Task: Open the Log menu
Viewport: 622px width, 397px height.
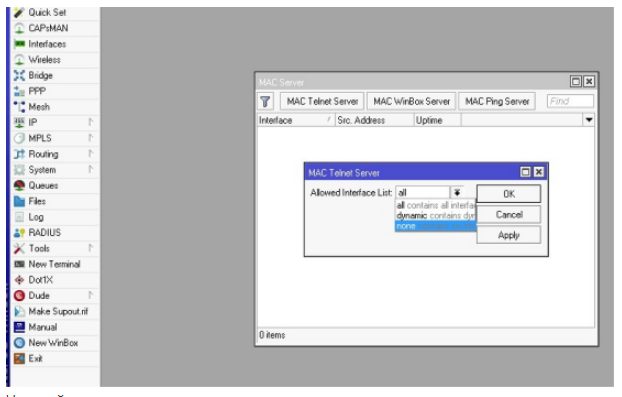Action: (x=55, y=217)
